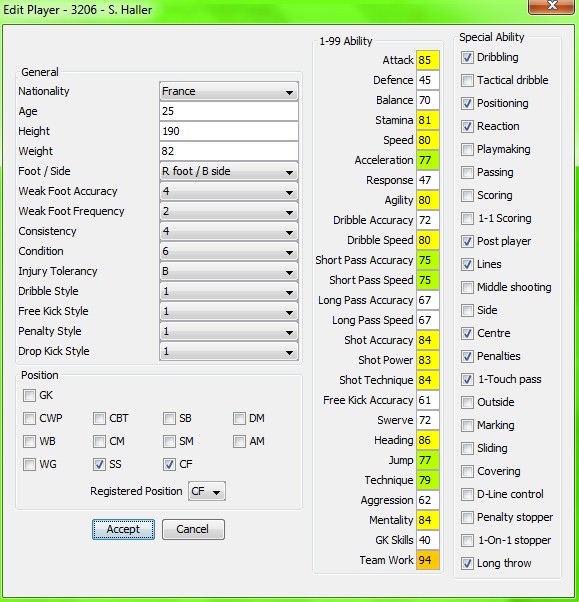Expand the Weak Foot Accuracy dropdown

[x=229, y=191]
